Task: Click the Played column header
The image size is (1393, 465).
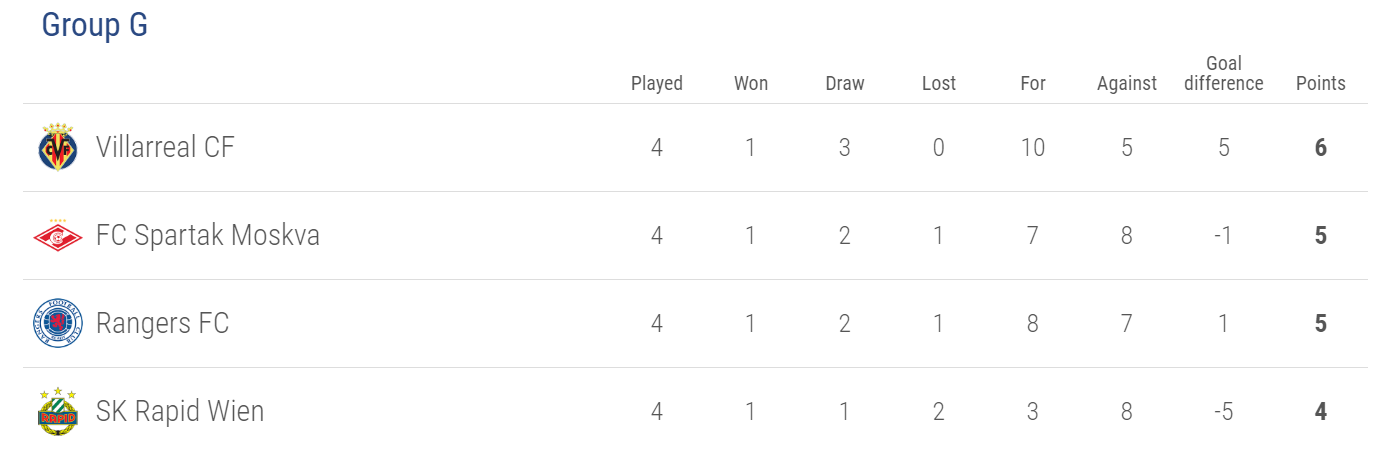Action: tap(657, 84)
